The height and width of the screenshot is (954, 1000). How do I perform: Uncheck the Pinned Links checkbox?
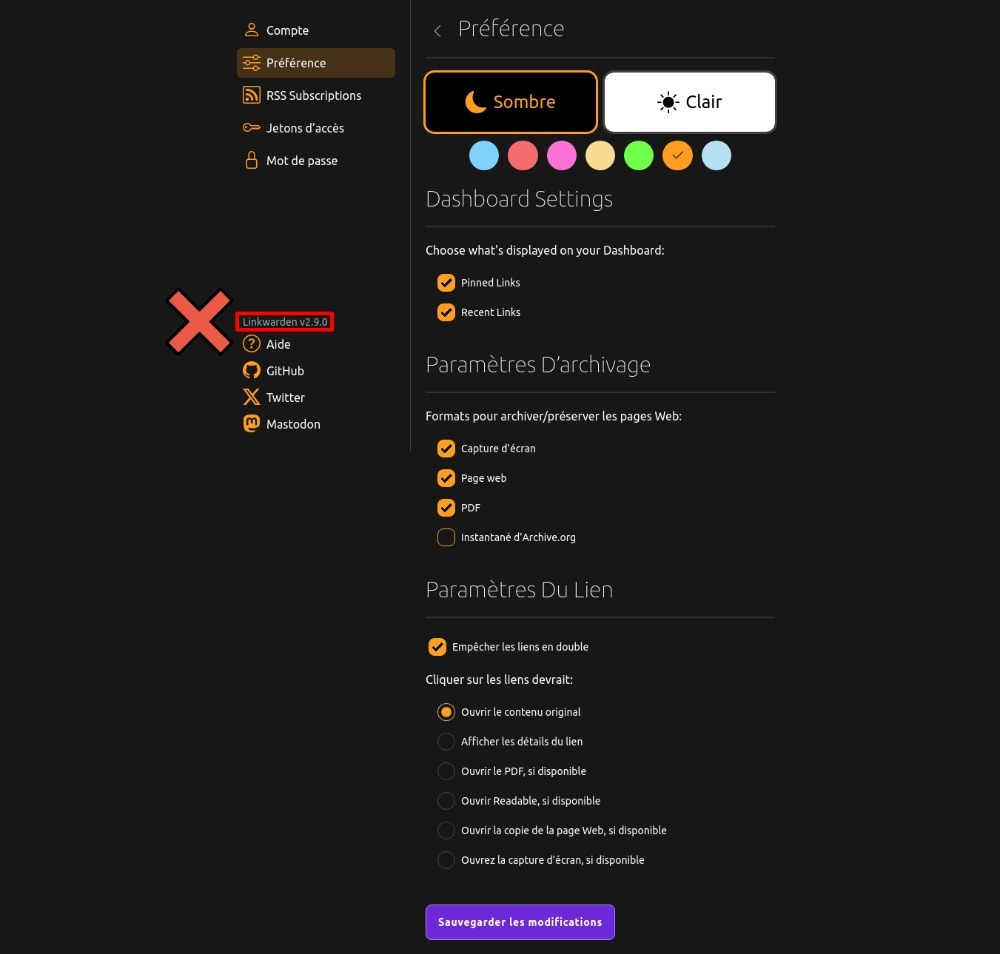tap(446, 283)
